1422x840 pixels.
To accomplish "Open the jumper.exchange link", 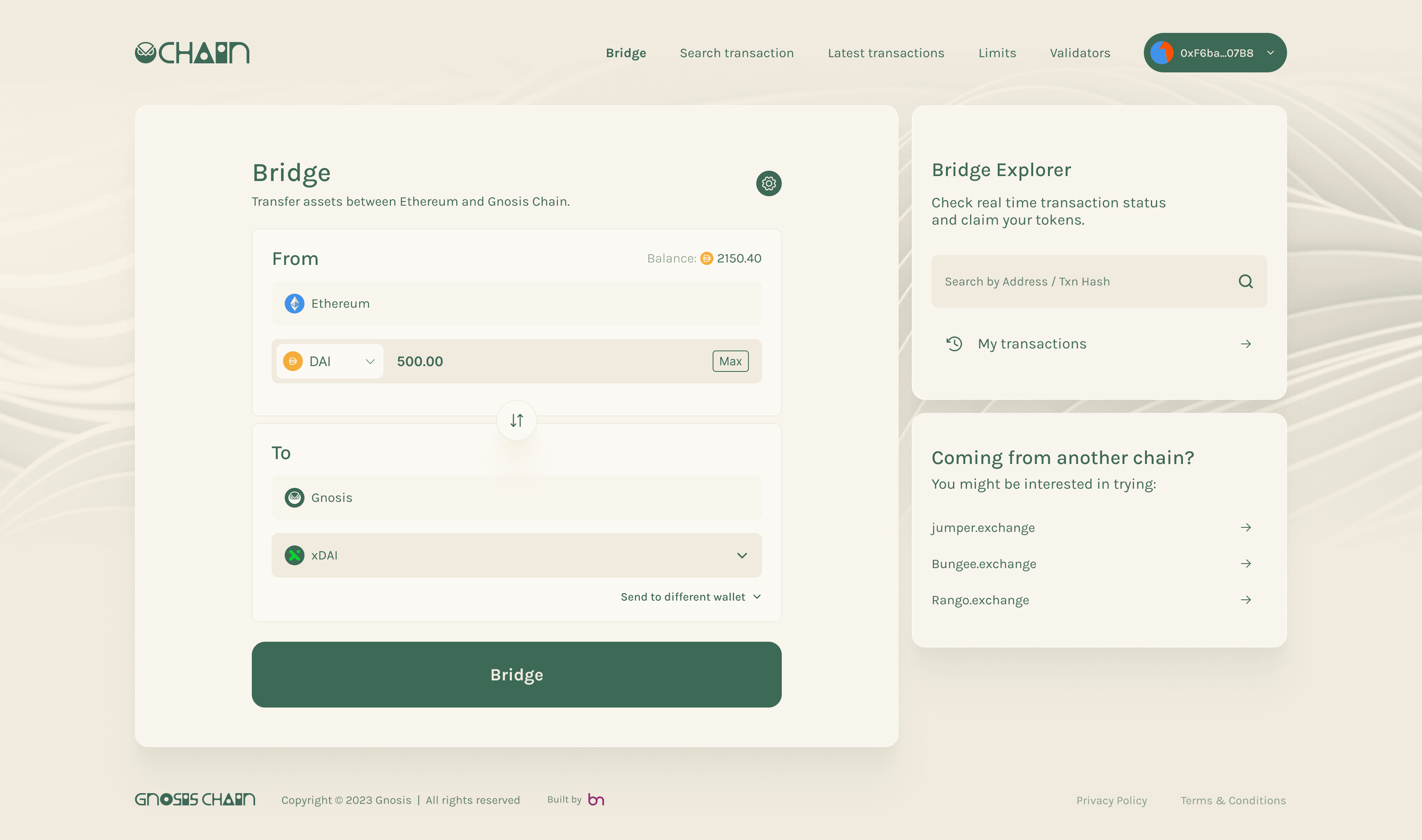I will pos(982,527).
